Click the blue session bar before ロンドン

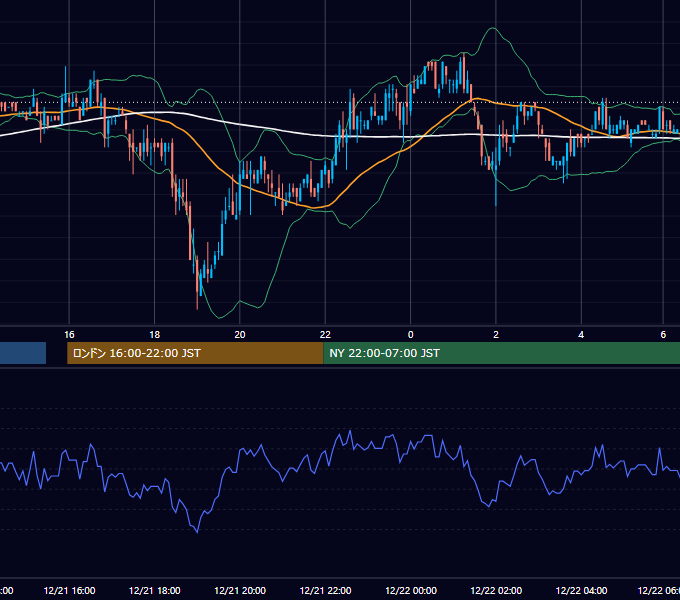click(x=23, y=353)
